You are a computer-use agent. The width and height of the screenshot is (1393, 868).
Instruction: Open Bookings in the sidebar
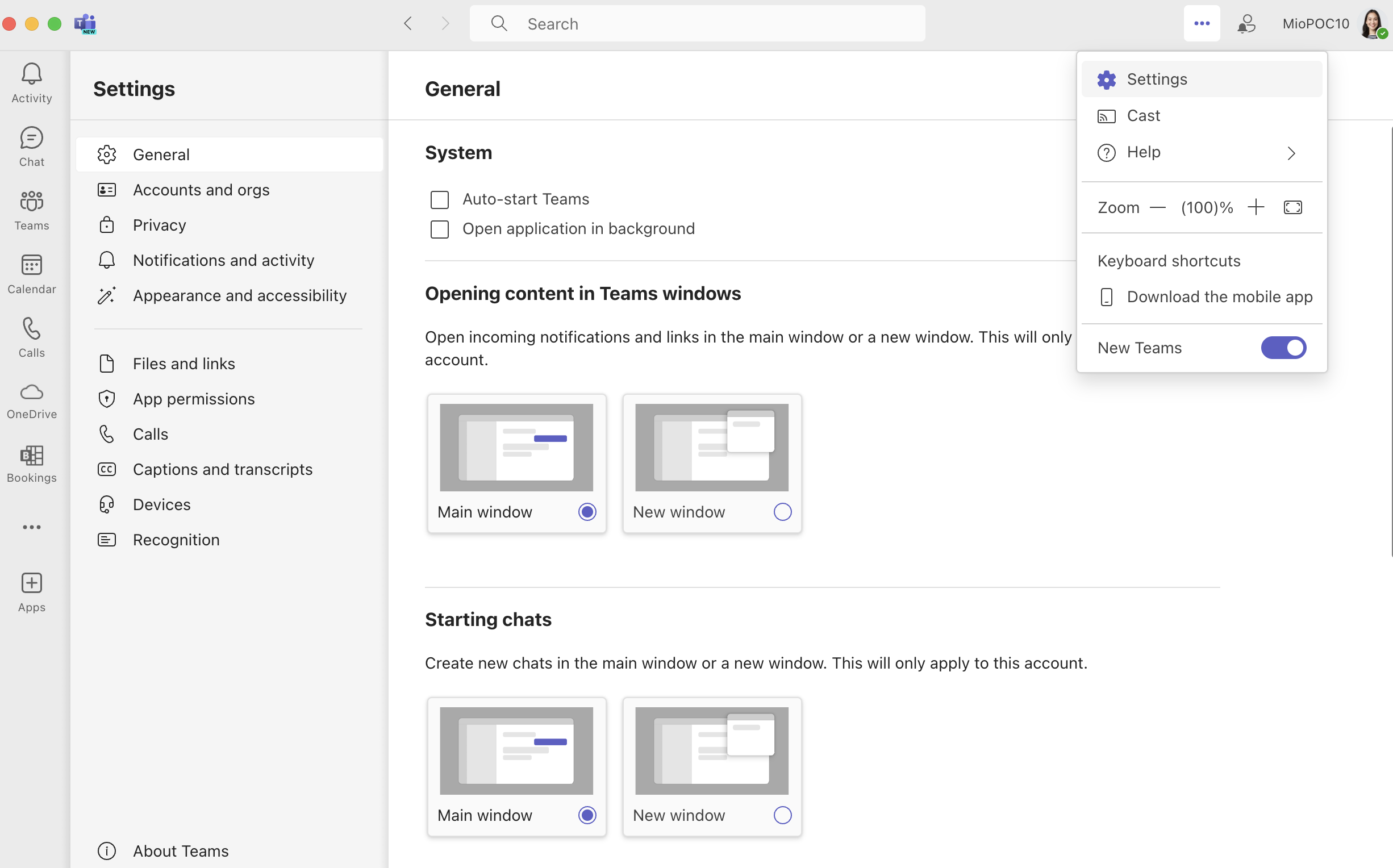31,464
